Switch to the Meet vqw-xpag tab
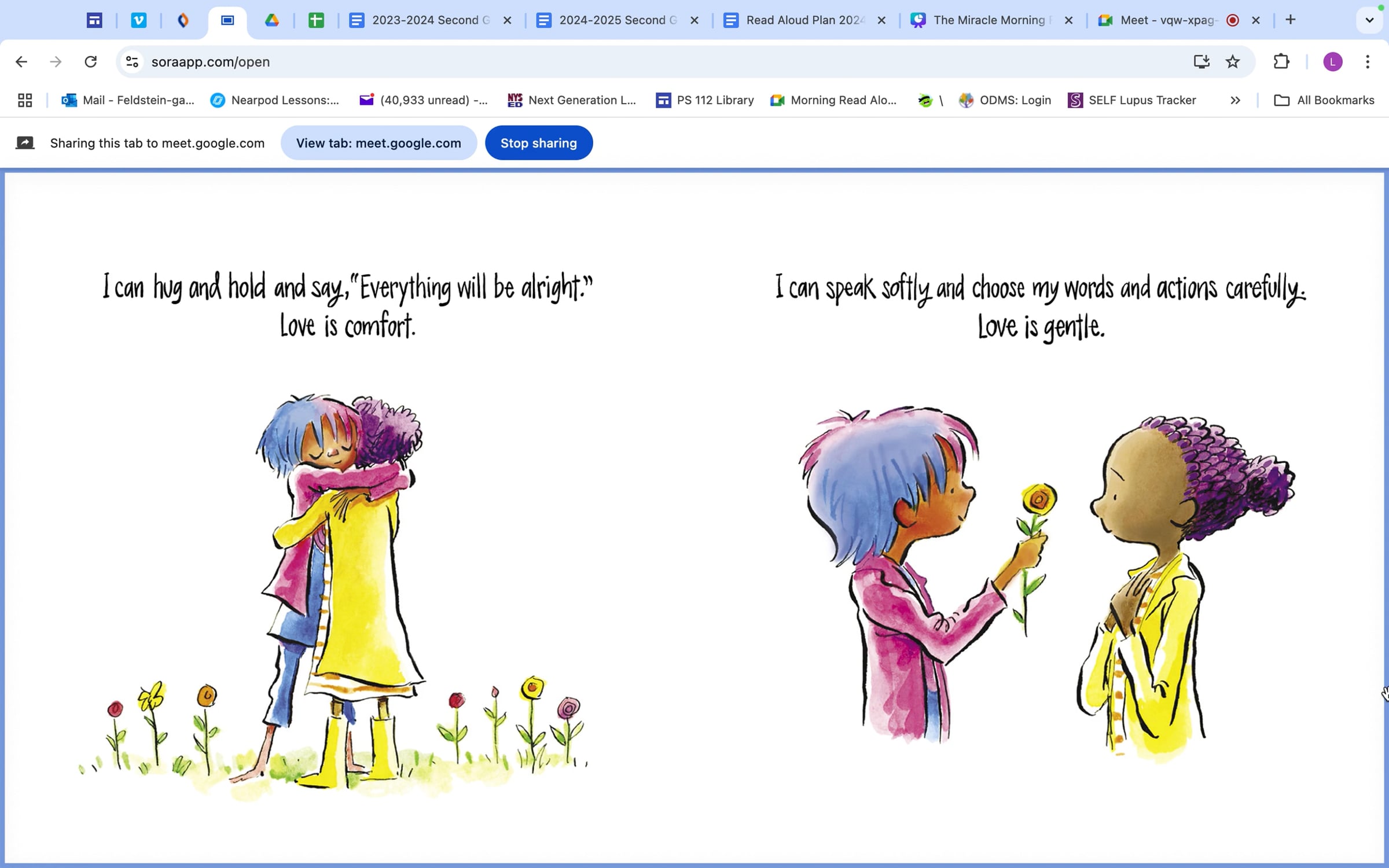Viewport: 1389px width, 868px height. click(1169, 20)
